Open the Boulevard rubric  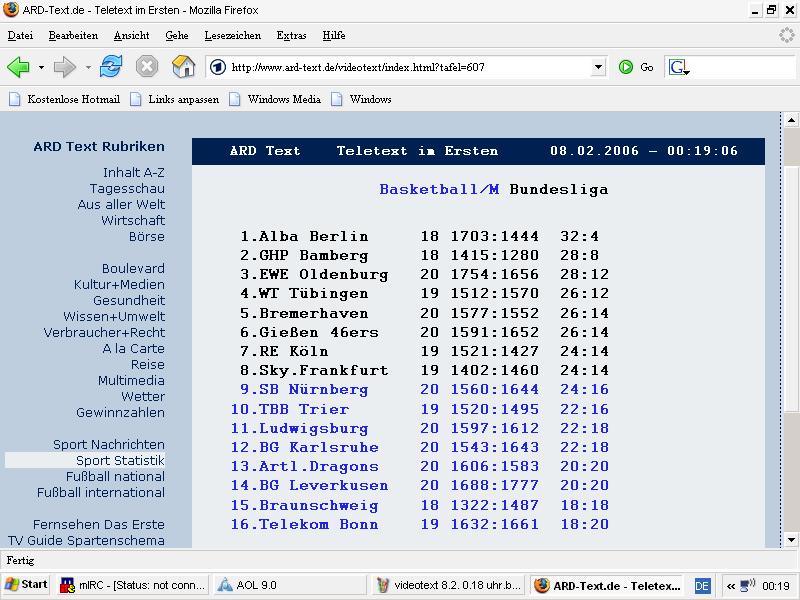pyautogui.click(x=133, y=268)
